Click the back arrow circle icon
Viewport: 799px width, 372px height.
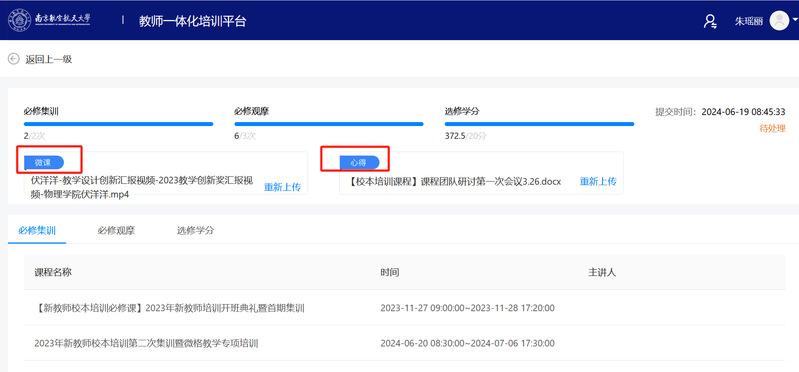(x=13, y=59)
